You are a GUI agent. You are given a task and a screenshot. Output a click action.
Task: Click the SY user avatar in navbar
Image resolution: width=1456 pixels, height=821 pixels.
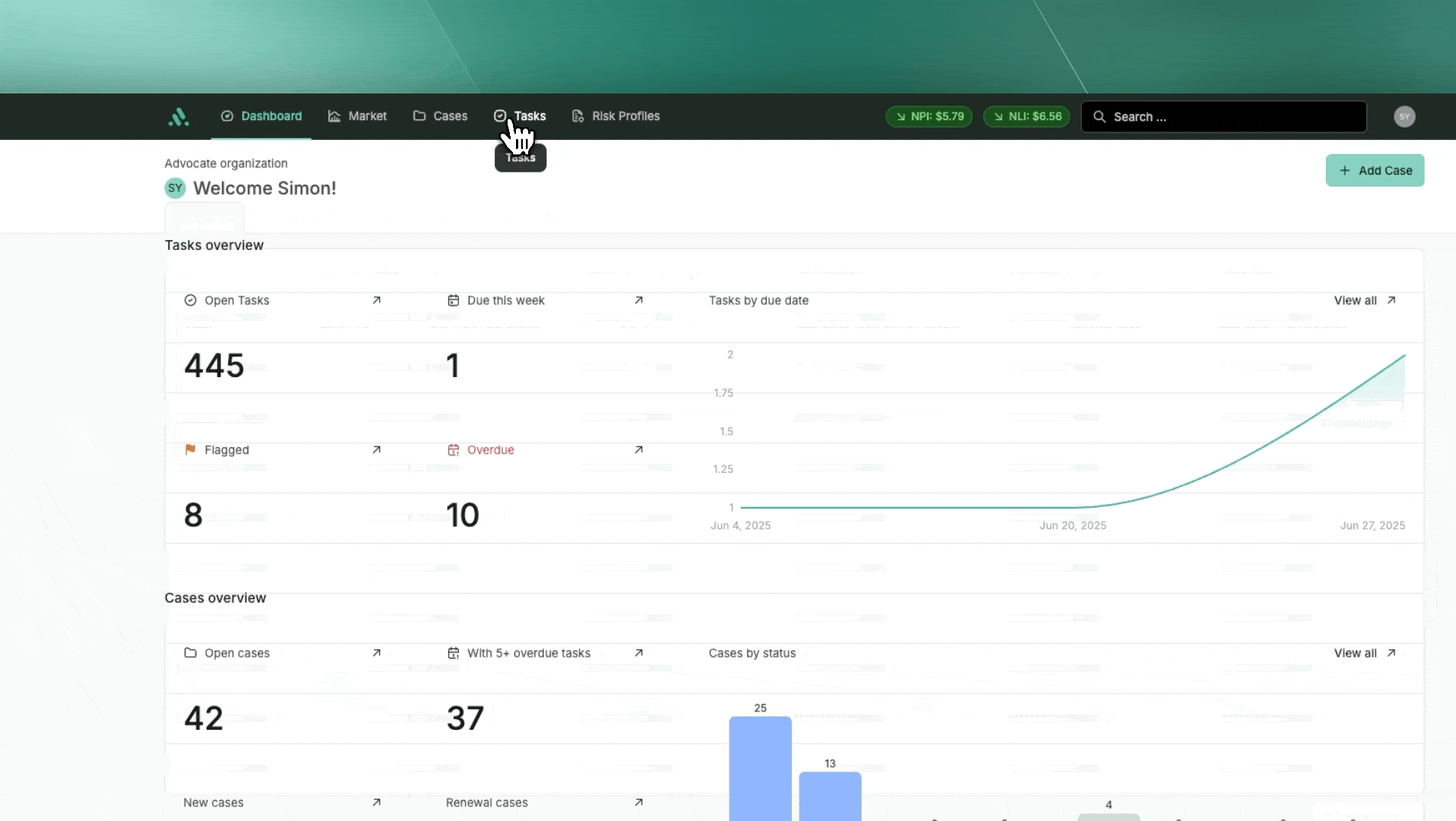pos(1404,116)
